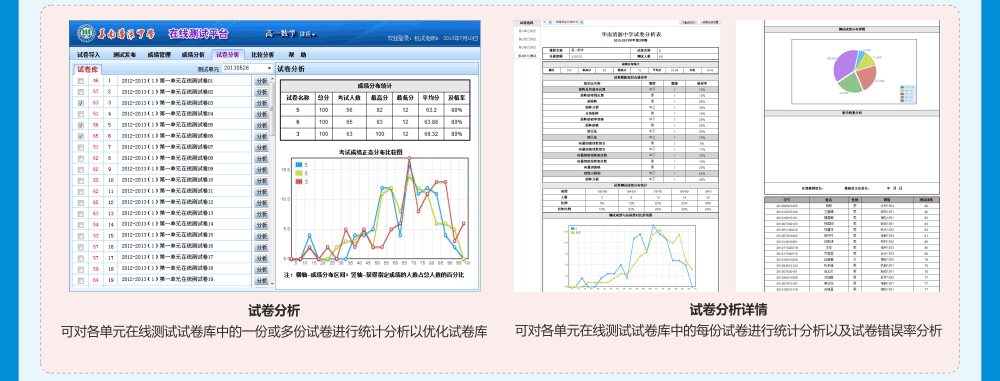1000x381 pixels.
Task: Uncheck the checkbox for test paper row 3
Action: [80, 103]
